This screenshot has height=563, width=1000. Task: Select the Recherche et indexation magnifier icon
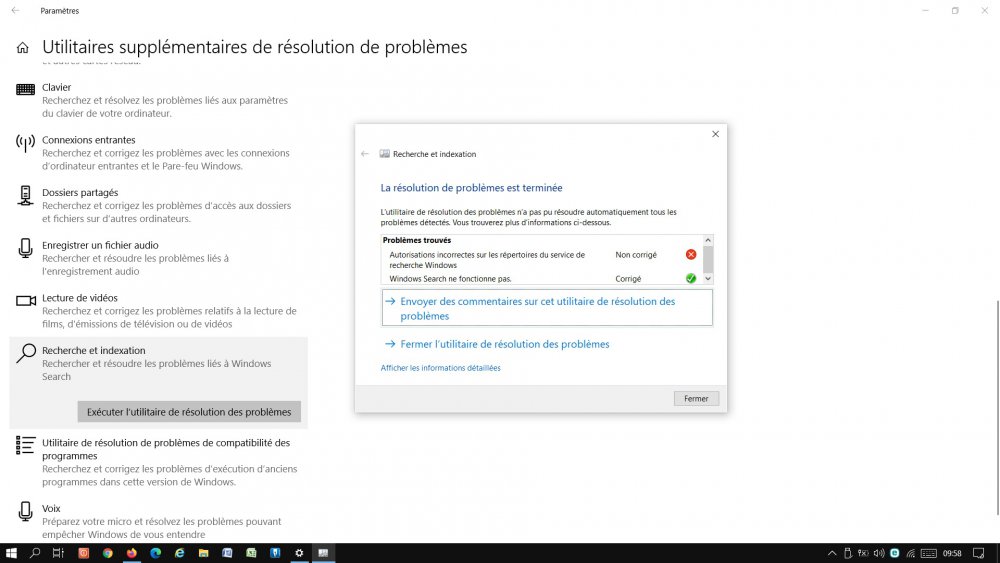click(x=26, y=353)
